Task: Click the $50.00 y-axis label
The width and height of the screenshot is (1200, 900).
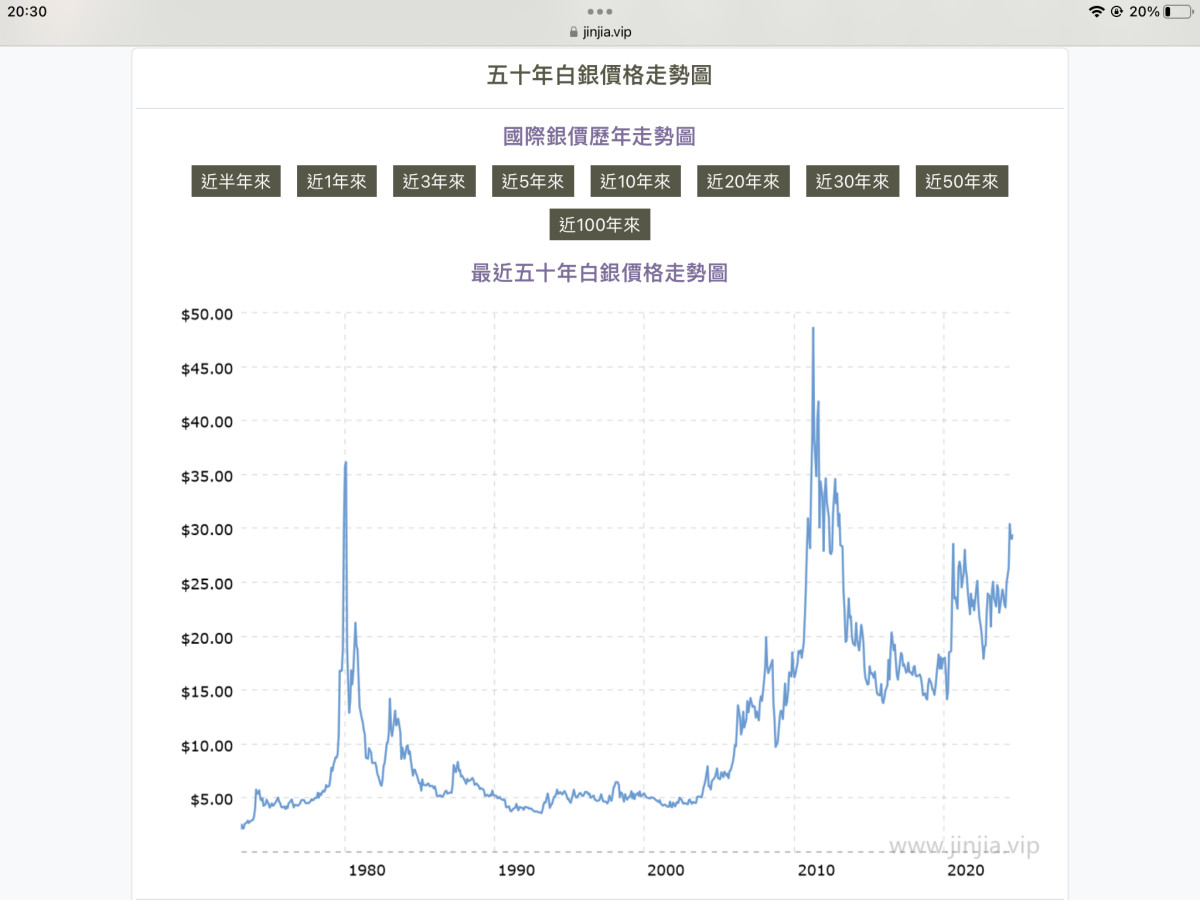Action: click(207, 314)
